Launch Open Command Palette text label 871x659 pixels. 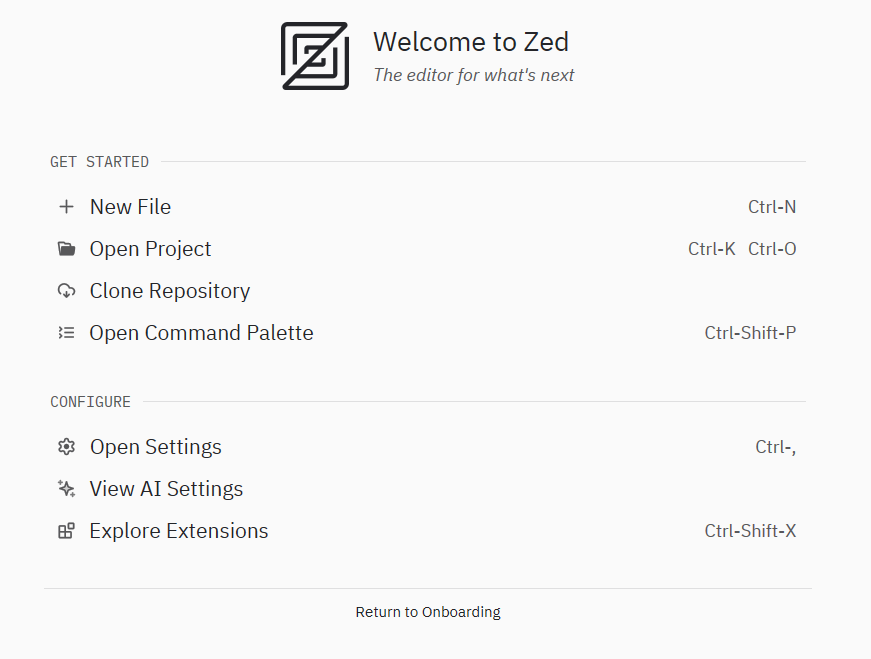[201, 333]
